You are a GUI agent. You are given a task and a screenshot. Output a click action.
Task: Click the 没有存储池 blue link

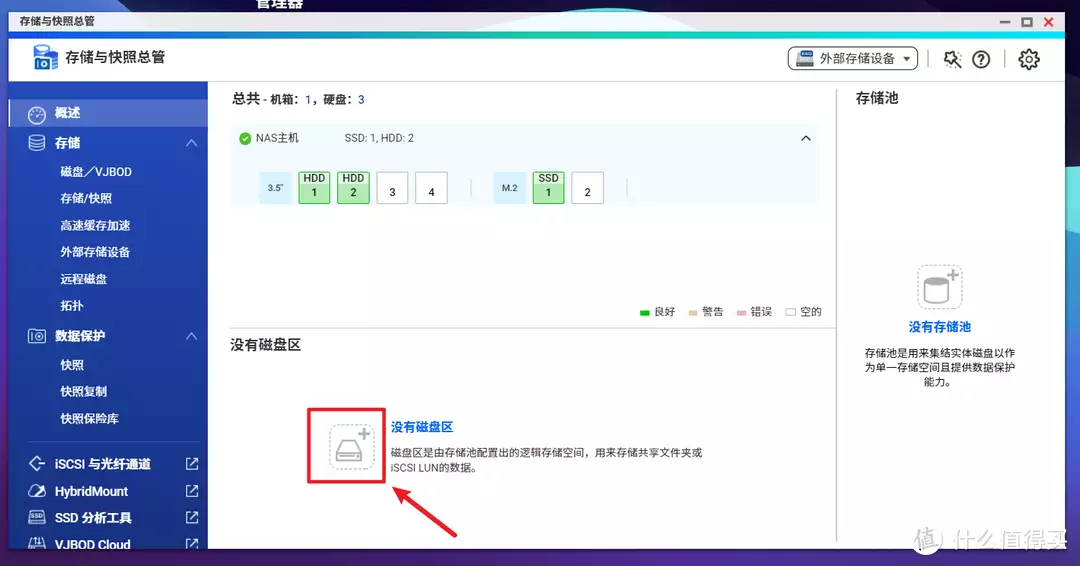[x=939, y=327]
